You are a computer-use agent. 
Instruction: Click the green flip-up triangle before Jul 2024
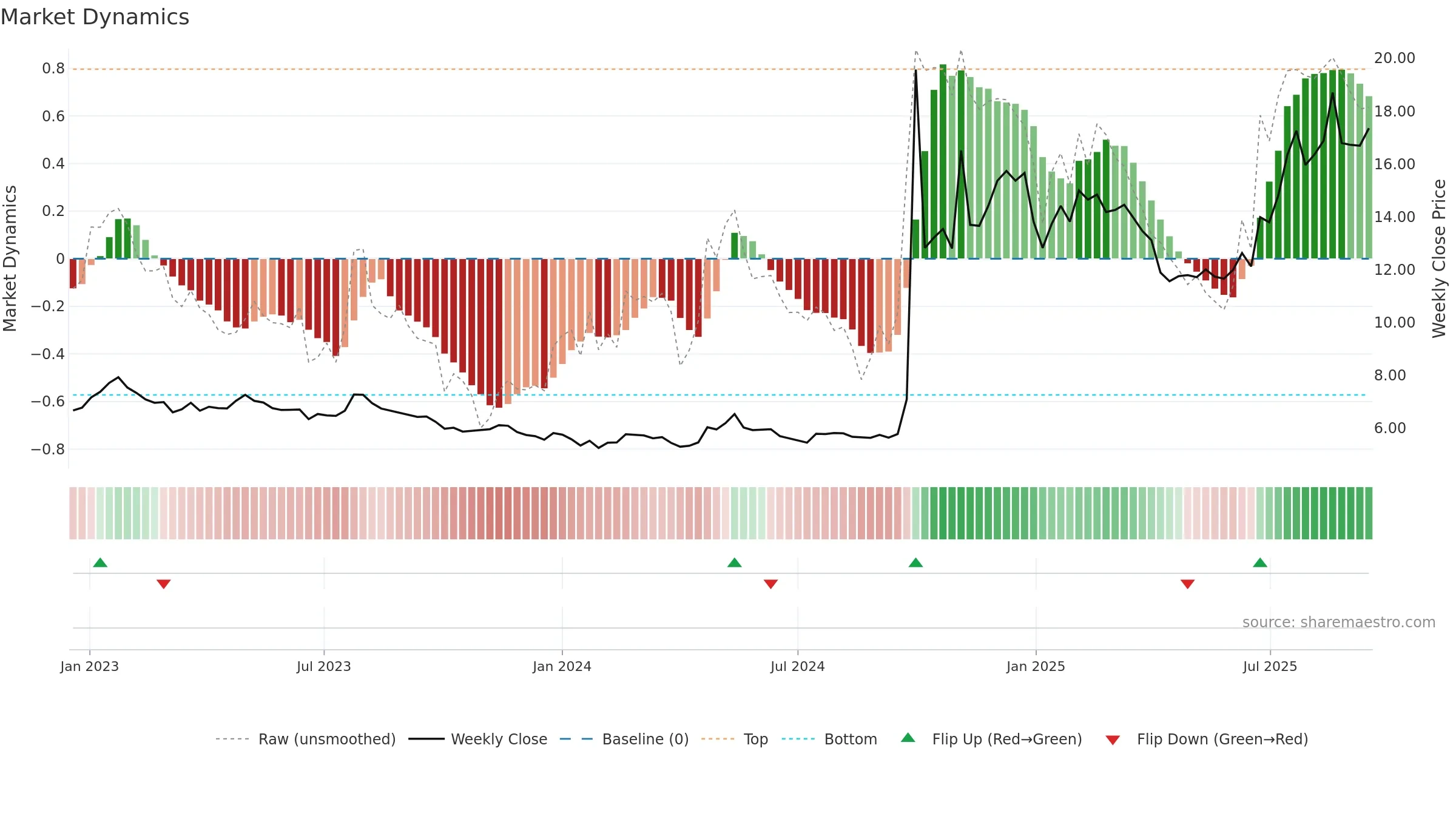pyautogui.click(x=735, y=562)
